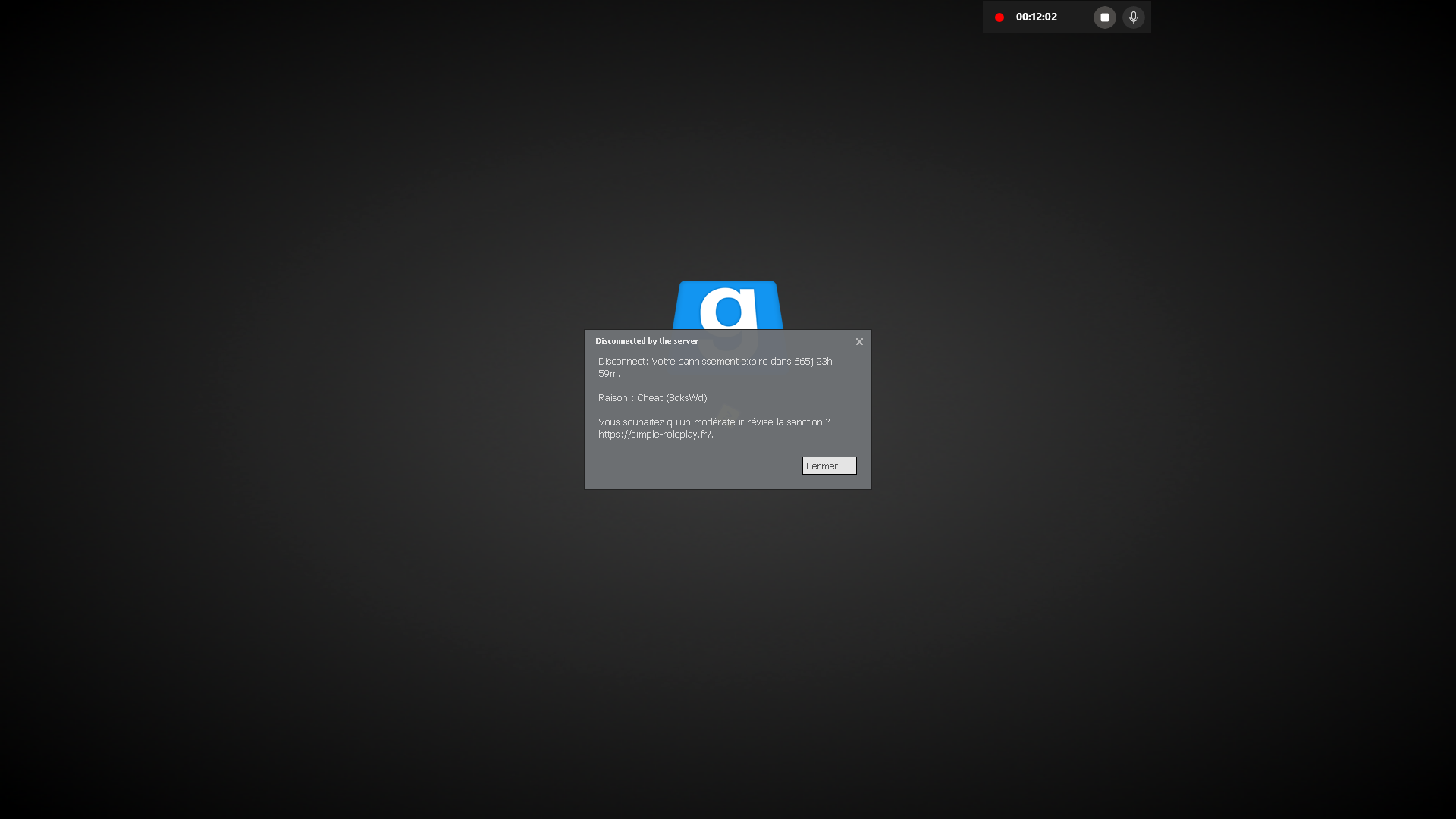Click the Fermer button

(x=829, y=466)
